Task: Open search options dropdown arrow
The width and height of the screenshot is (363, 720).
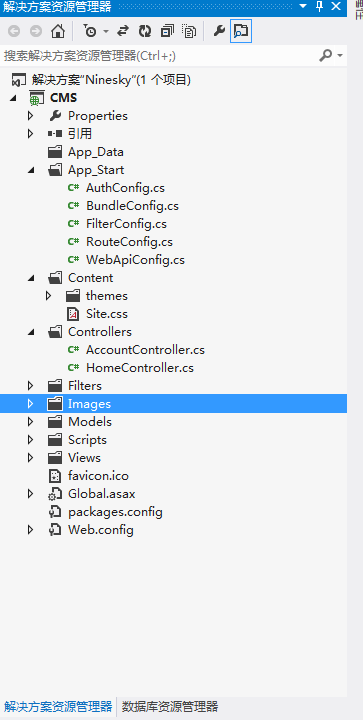Action: tap(340, 56)
